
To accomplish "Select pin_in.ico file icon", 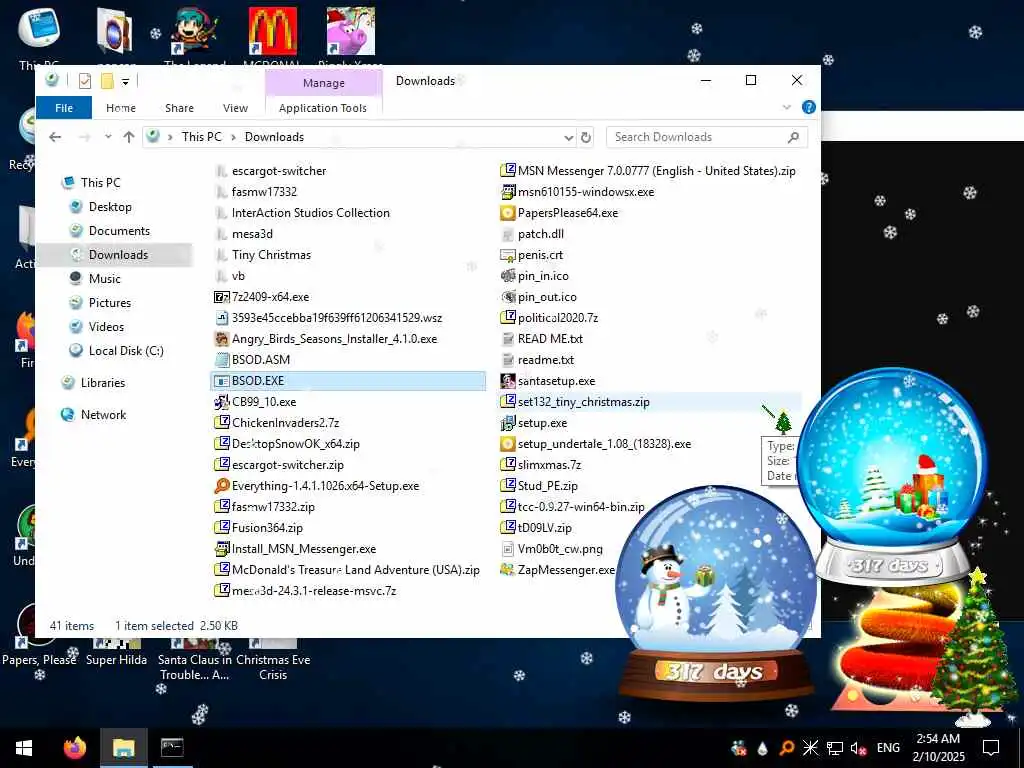I will click(x=508, y=276).
